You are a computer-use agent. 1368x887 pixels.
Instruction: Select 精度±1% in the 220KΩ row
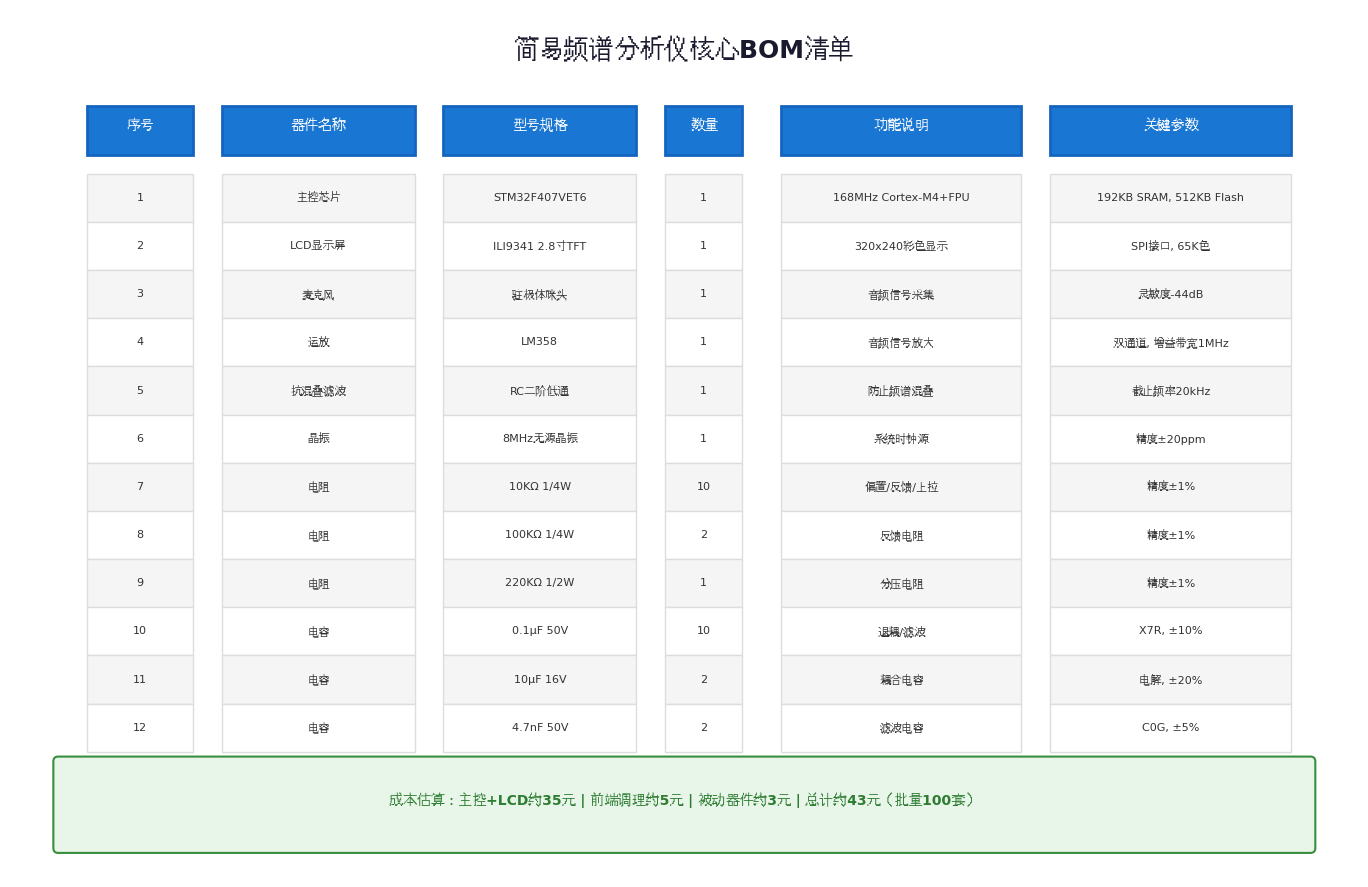click(1171, 583)
